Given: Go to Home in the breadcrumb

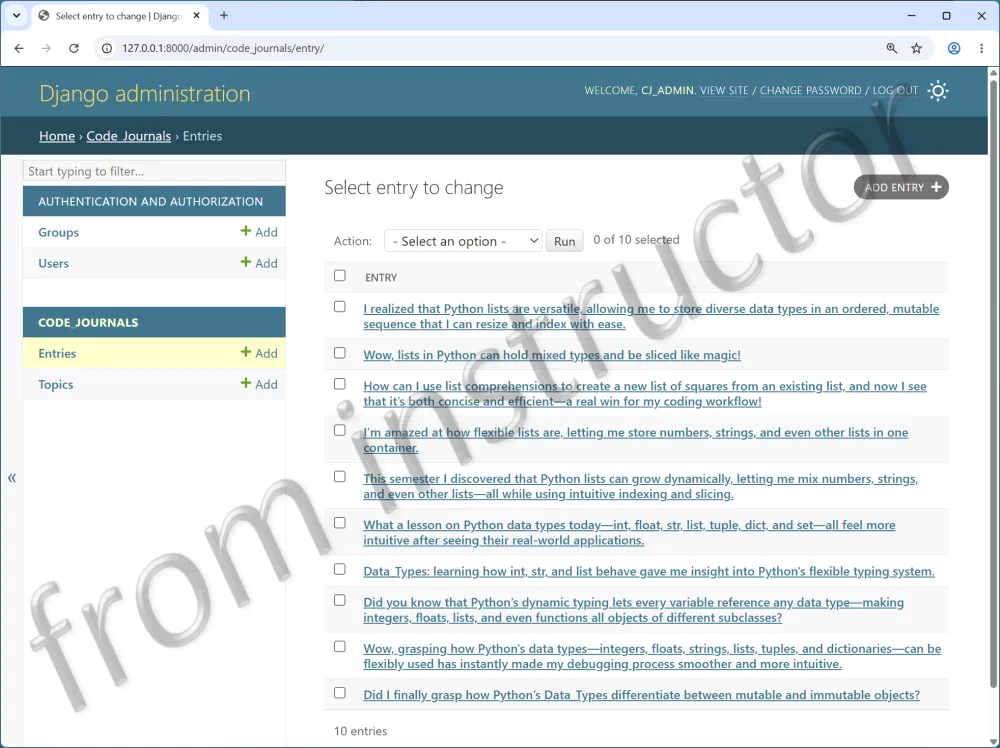Looking at the screenshot, I should point(57,136).
